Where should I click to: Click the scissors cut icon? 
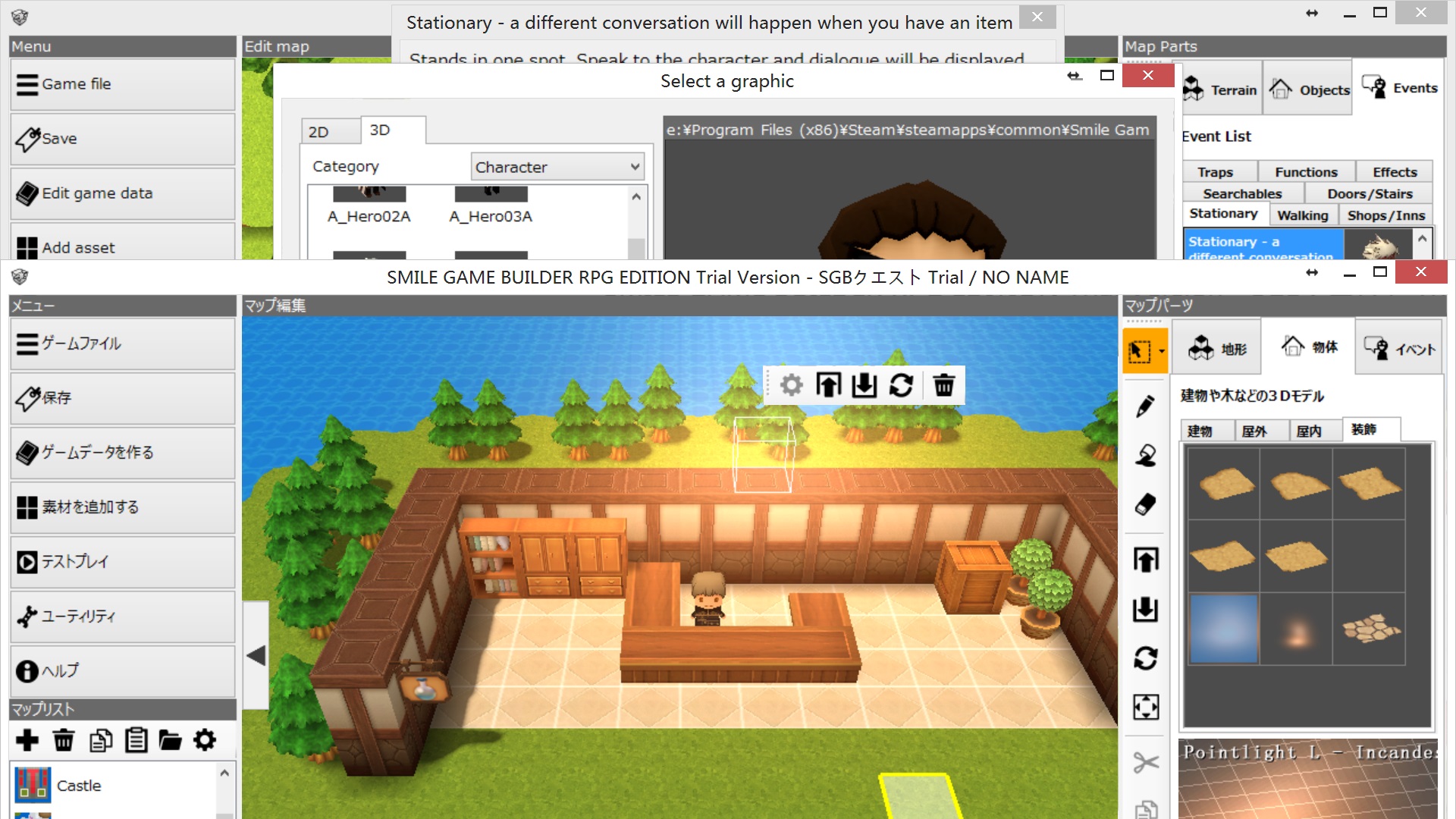[x=1146, y=762]
